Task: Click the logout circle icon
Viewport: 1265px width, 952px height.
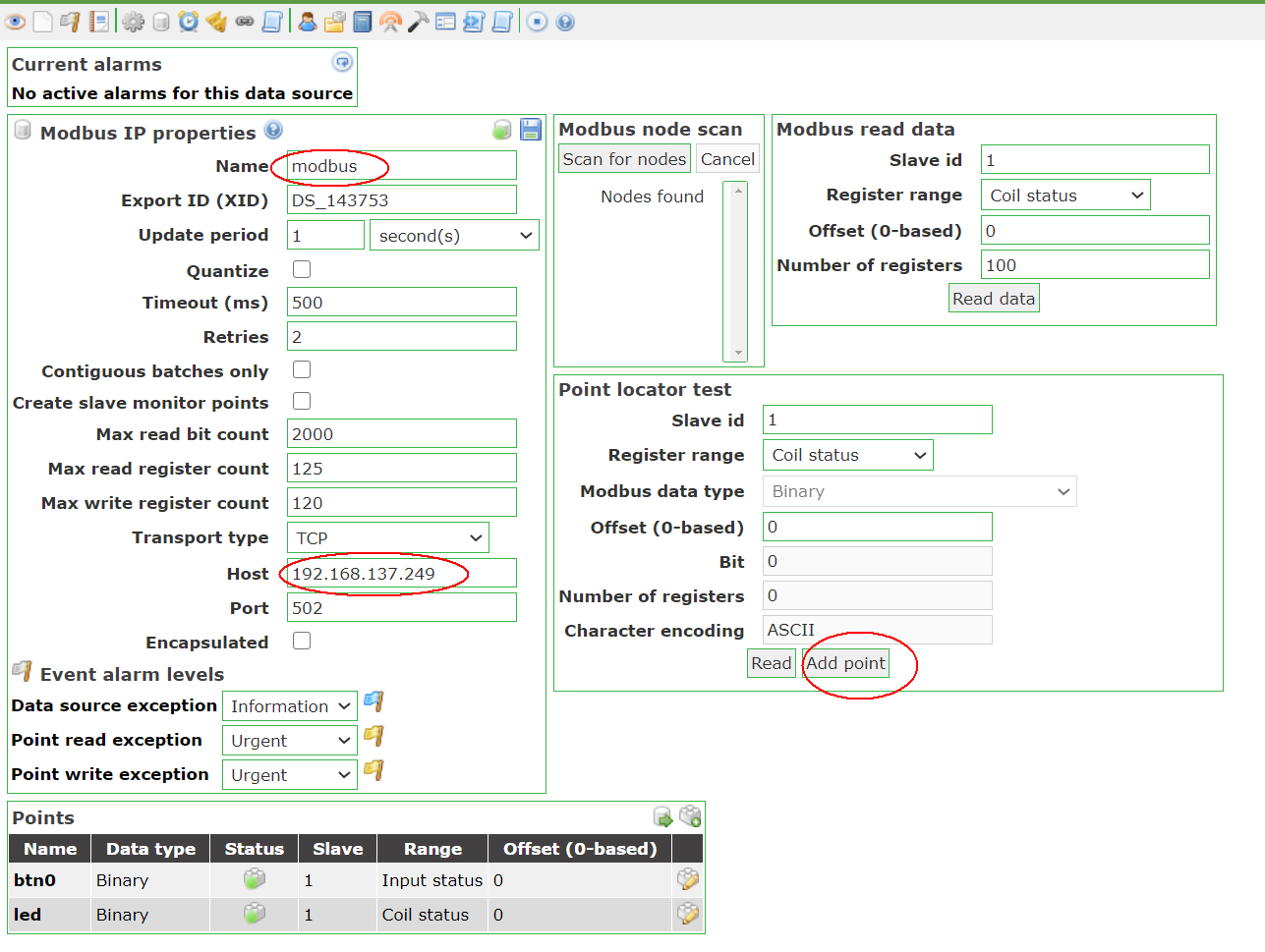Action: click(x=537, y=22)
